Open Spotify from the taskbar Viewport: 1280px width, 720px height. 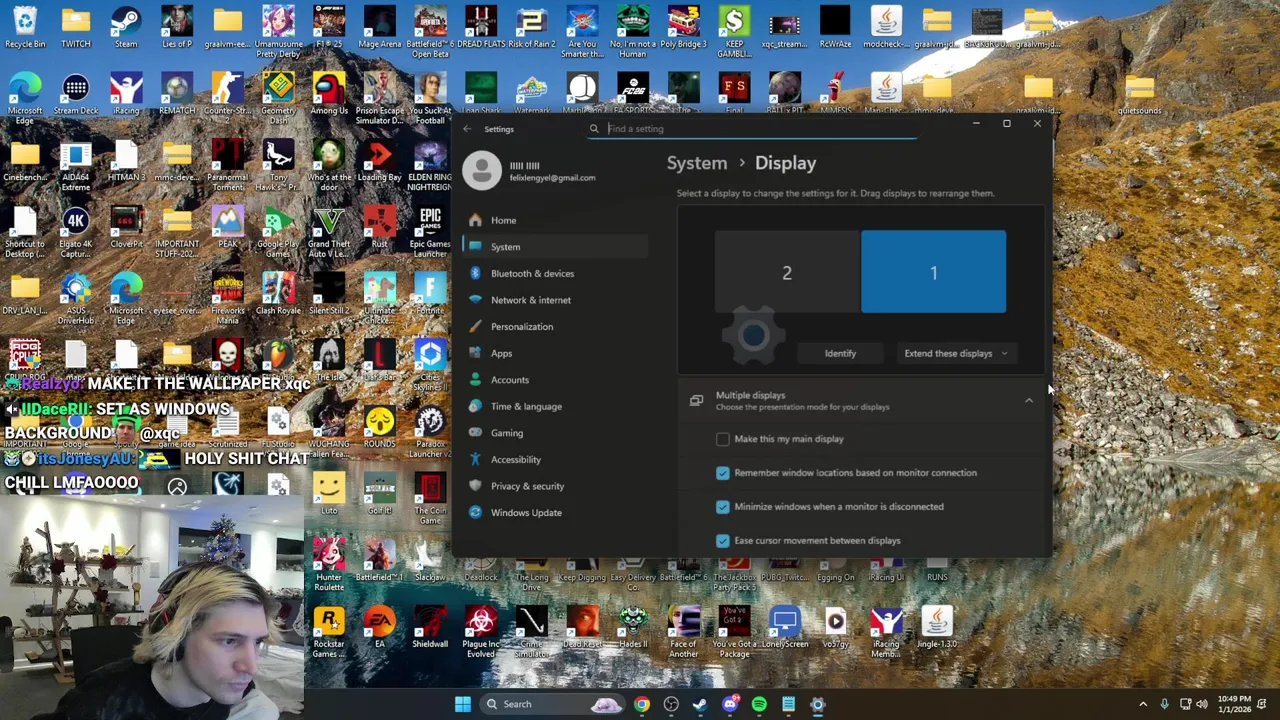pos(759,704)
